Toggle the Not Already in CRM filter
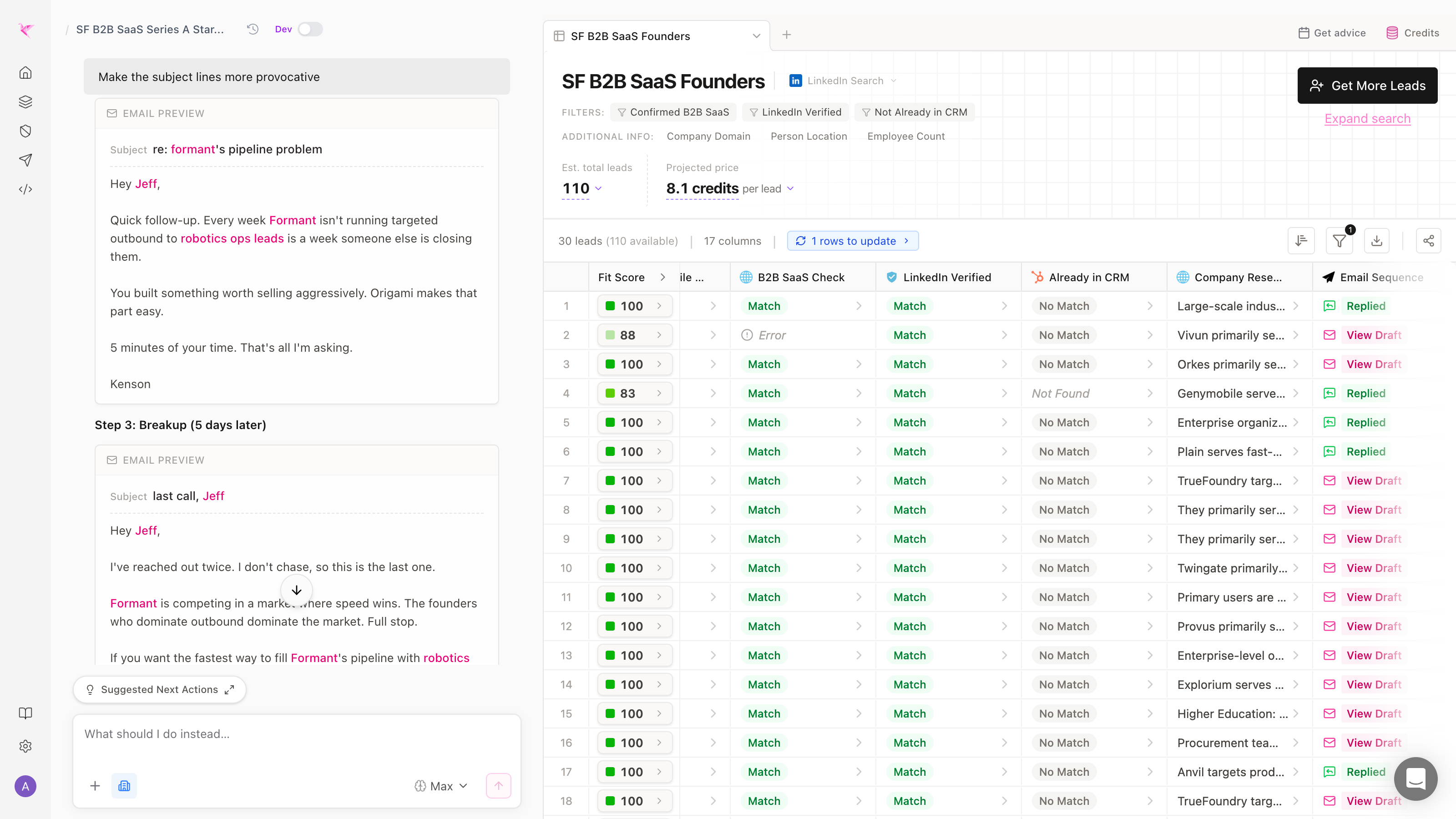 coord(915,112)
